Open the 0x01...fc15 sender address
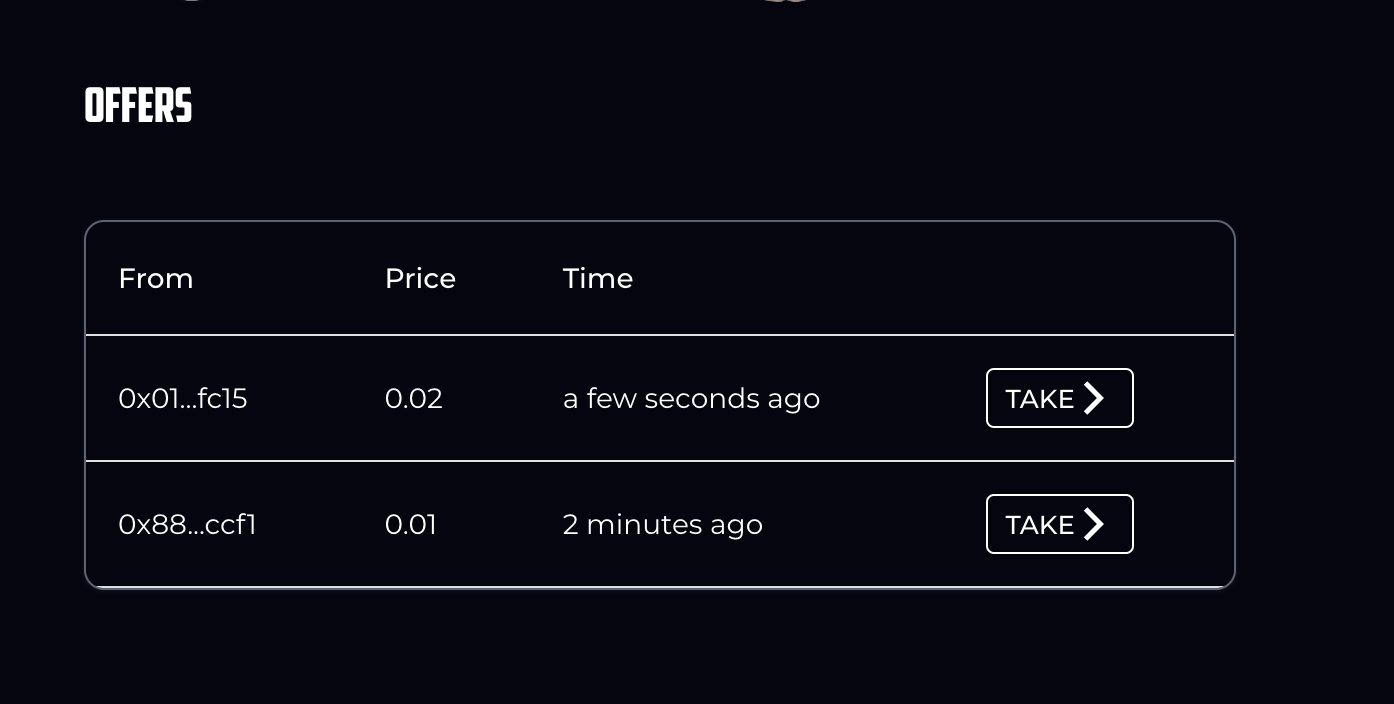The image size is (1394, 704). (182, 399)
